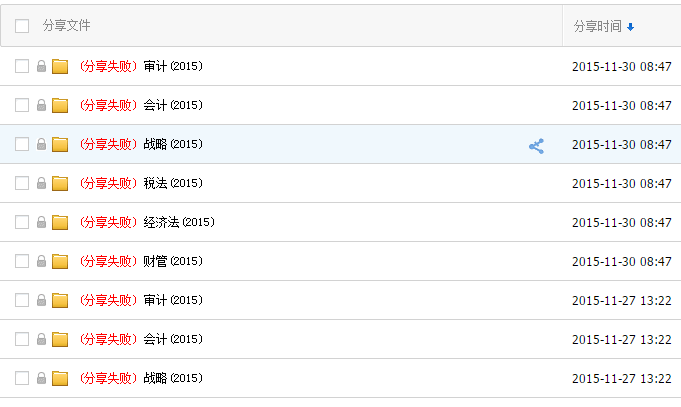
Task: Check the box for 税法 (2015)
Action: [x=22, y=183]
